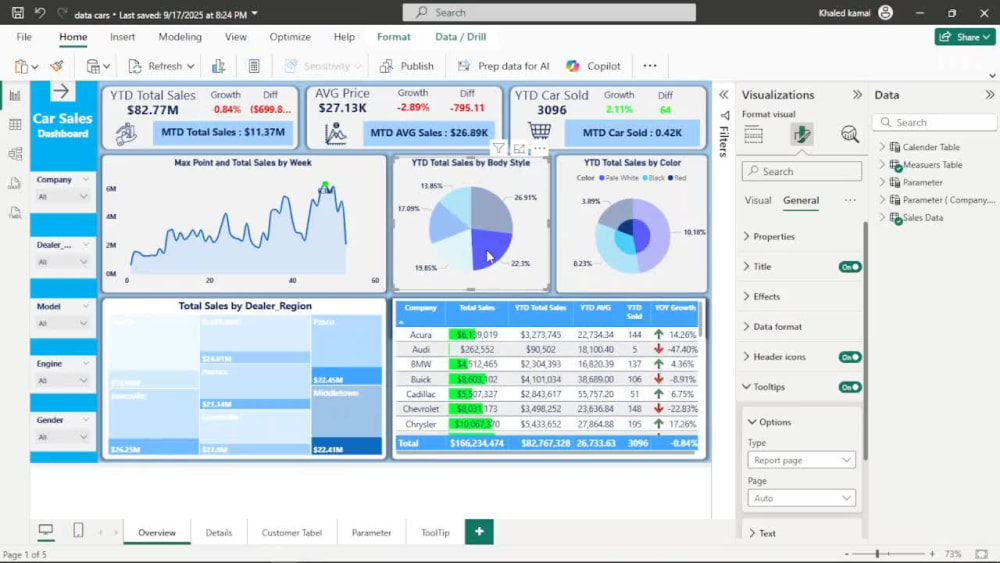This screenshot has width=1000, height=563.
Task: Click the Redo arrow icon
Action: click(x=62, y=13)
